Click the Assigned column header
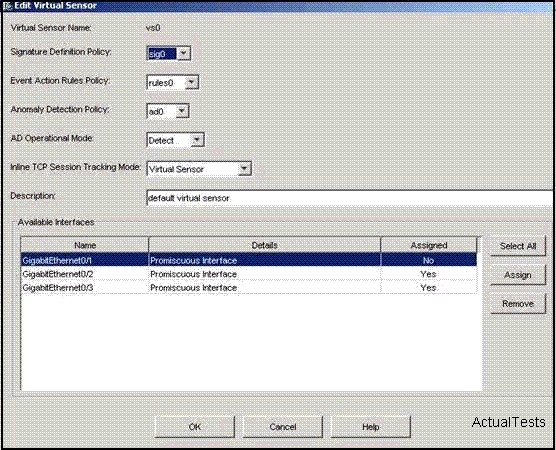556x450 pixels. pyautogui.click(x=429, y=245)
